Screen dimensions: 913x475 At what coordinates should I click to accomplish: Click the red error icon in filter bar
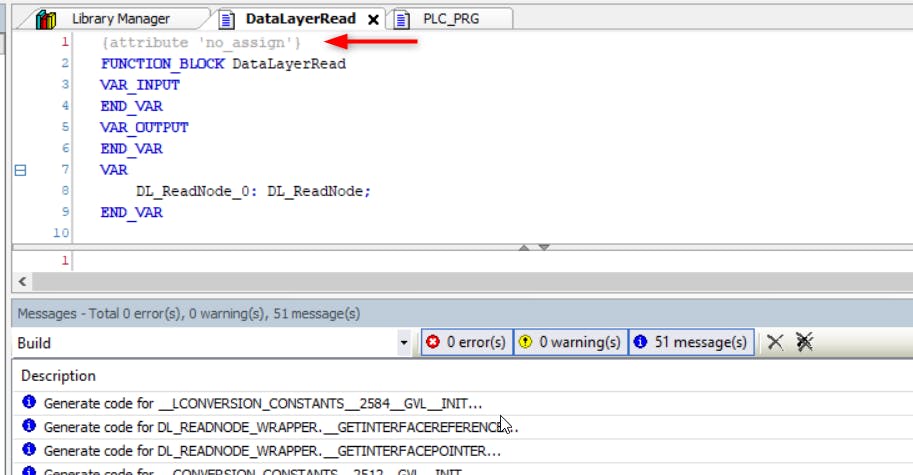[434, 342]
